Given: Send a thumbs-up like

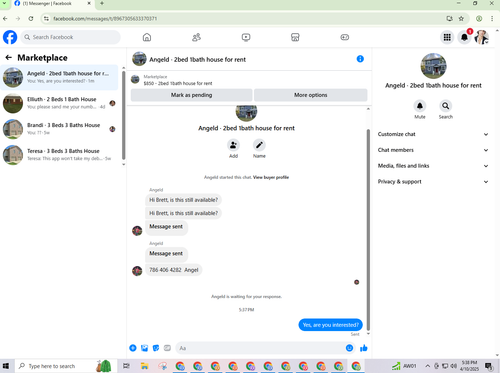Looking at the screenshot, I should pyautogui.click(x=364, y=348).
